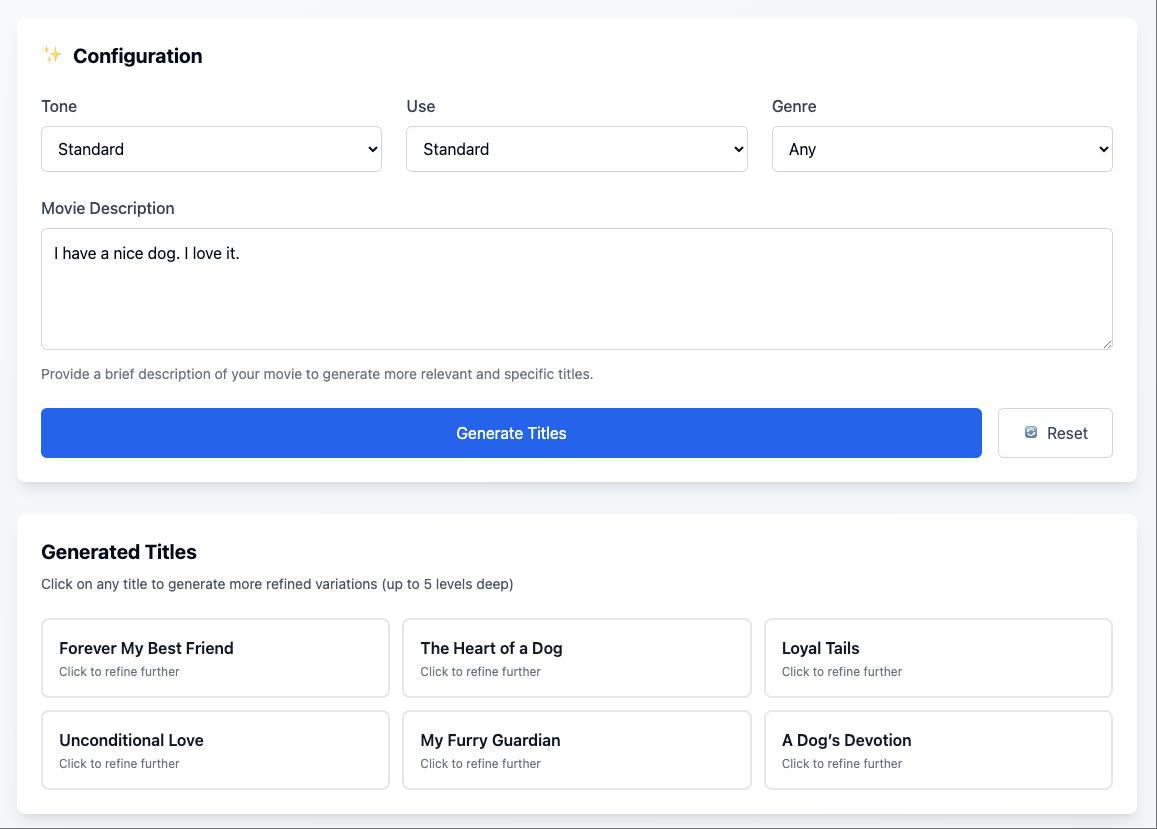Open the A Dog's Devotion title card
Viewport: 1157px width, 829px height.
tap(938, 750)
